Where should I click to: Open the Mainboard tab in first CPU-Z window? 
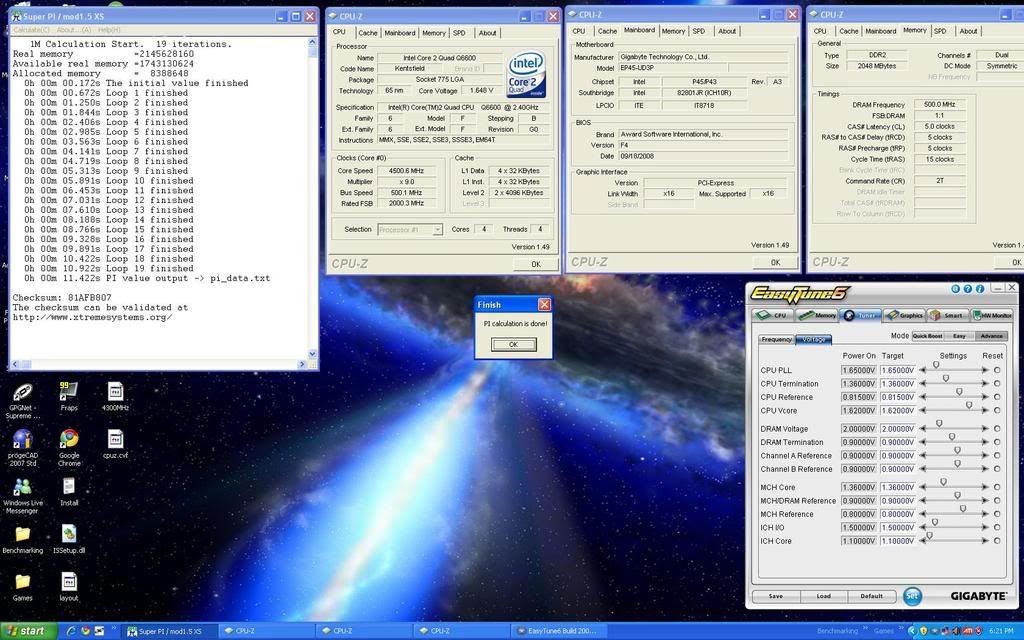[400, 33]
